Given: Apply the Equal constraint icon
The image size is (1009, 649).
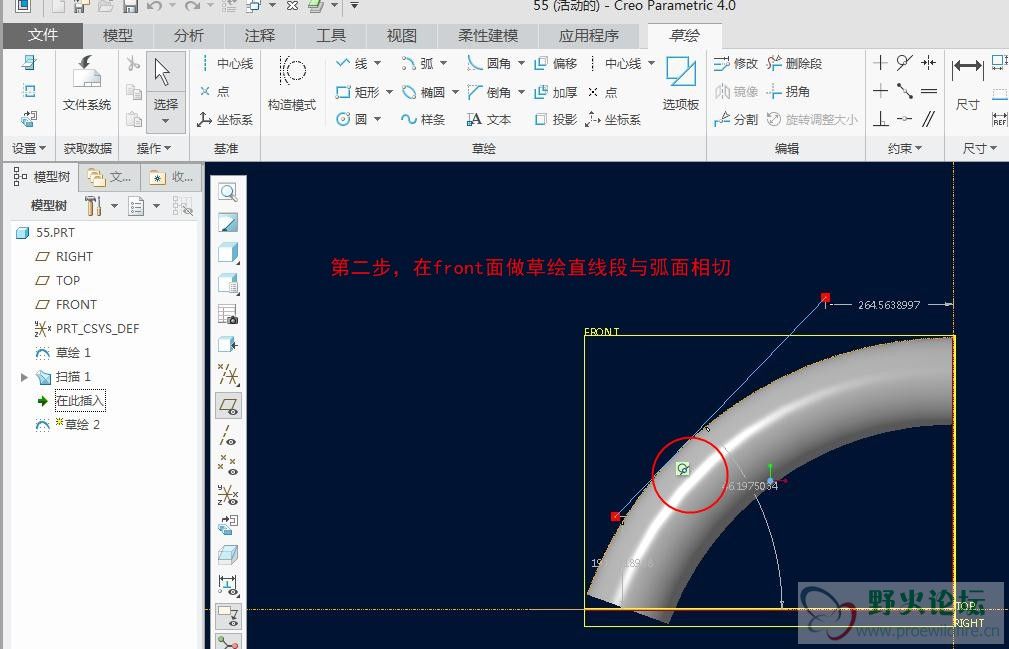Looking at the screenshot, I should pyautogui.click(x=929, y=91).
